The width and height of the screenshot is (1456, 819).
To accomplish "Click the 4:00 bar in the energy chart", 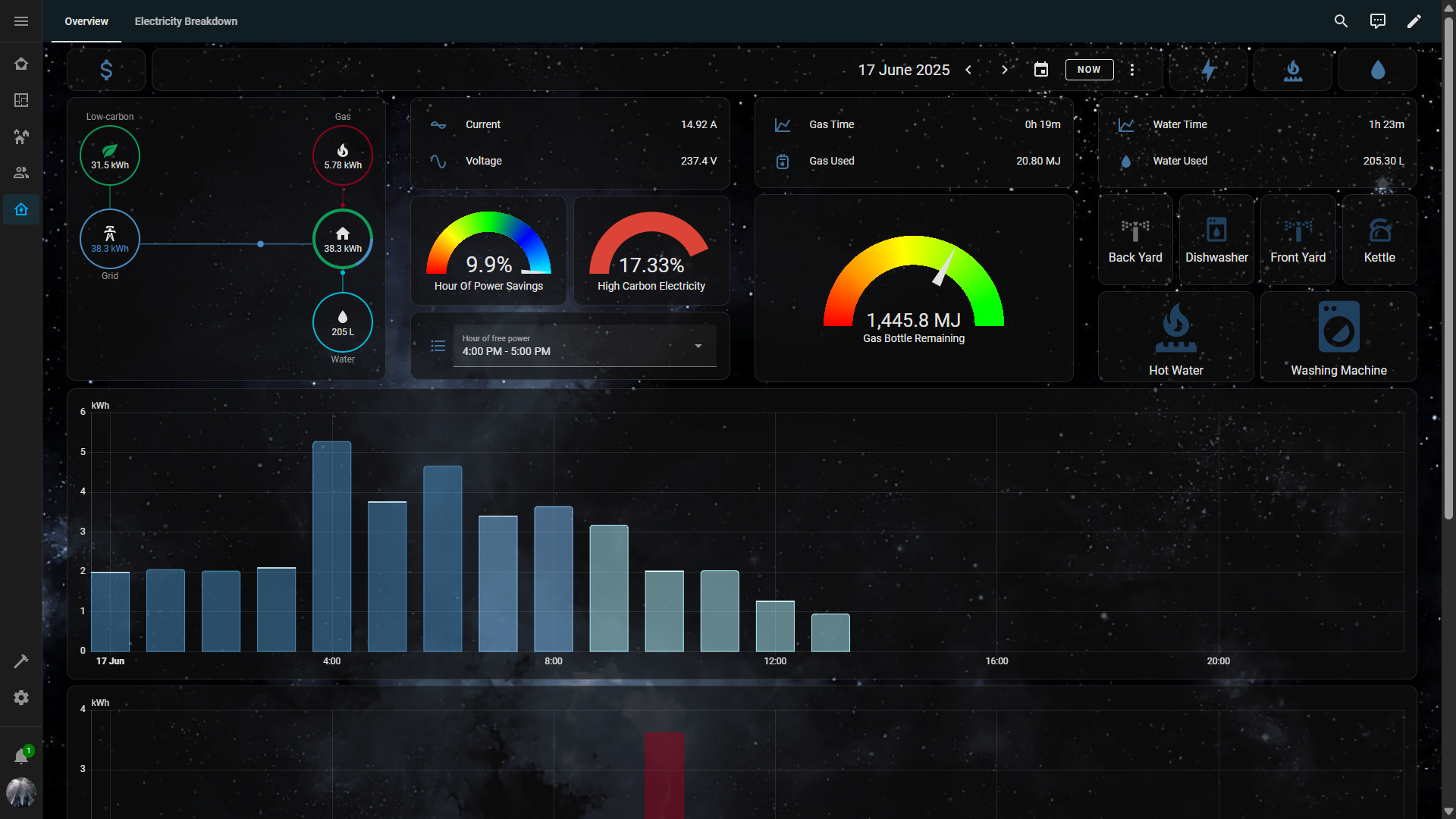I will point(331,546).
